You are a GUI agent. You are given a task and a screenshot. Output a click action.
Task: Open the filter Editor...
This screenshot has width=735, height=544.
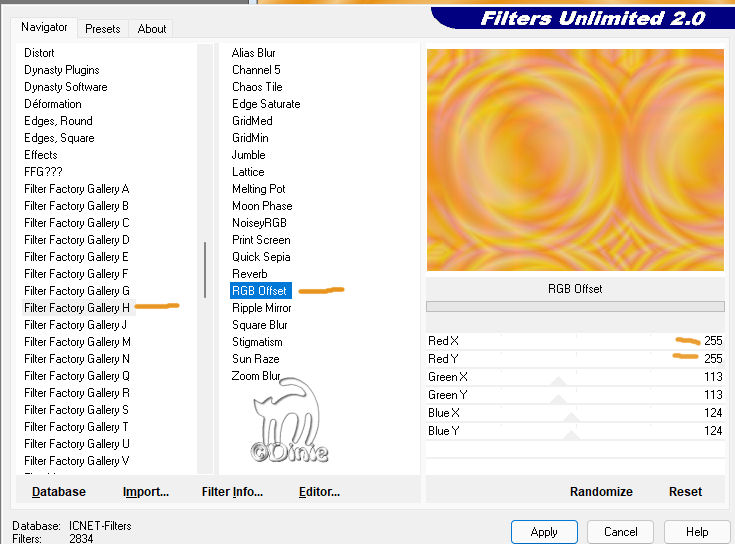tap(319, 492)
